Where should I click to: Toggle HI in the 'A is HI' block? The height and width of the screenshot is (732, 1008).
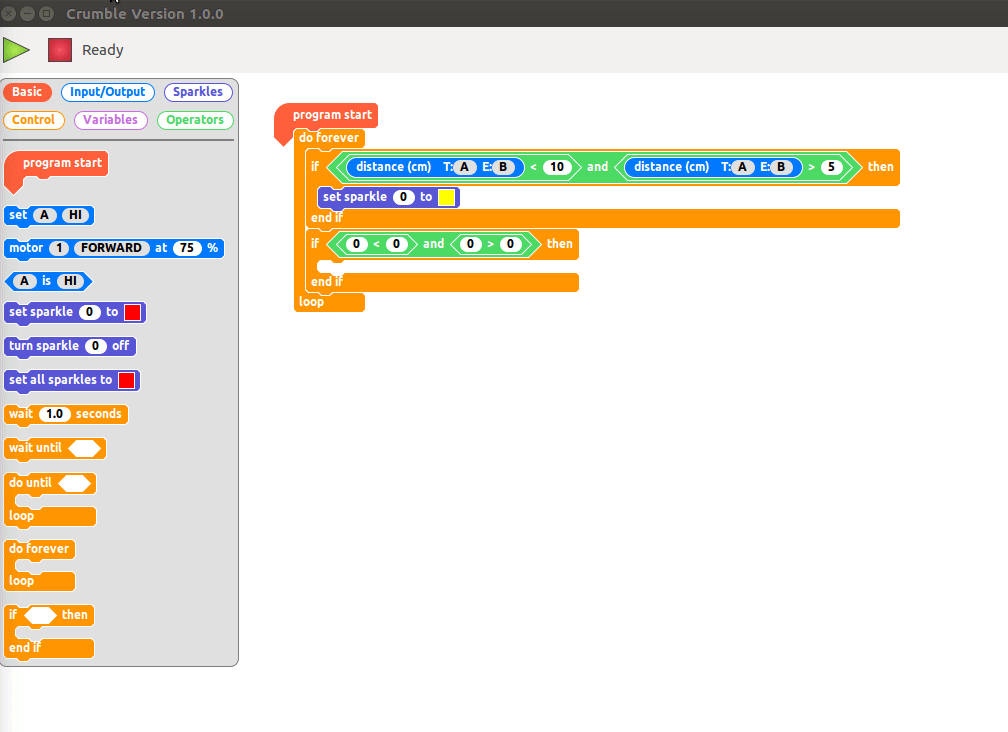point(70,281)
